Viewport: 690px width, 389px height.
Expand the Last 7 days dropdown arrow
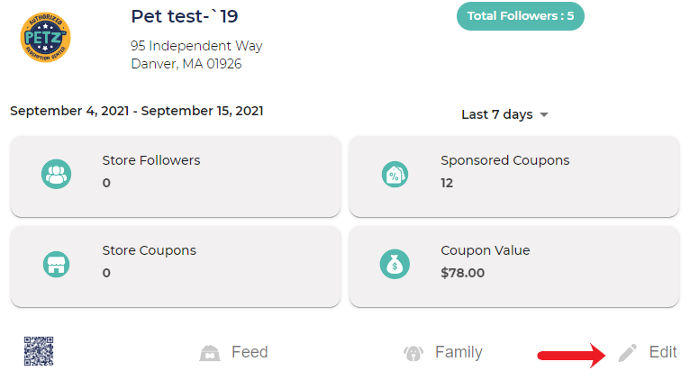(544, 115)
